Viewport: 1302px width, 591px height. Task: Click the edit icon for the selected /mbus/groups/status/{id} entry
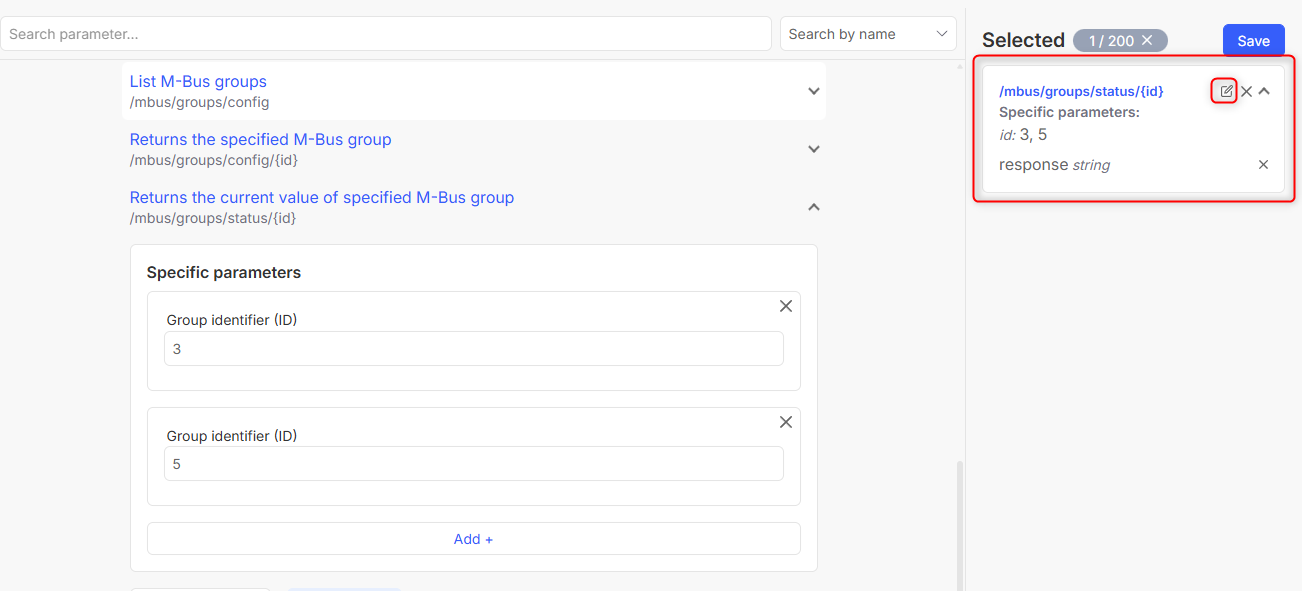coord(1226,91)
